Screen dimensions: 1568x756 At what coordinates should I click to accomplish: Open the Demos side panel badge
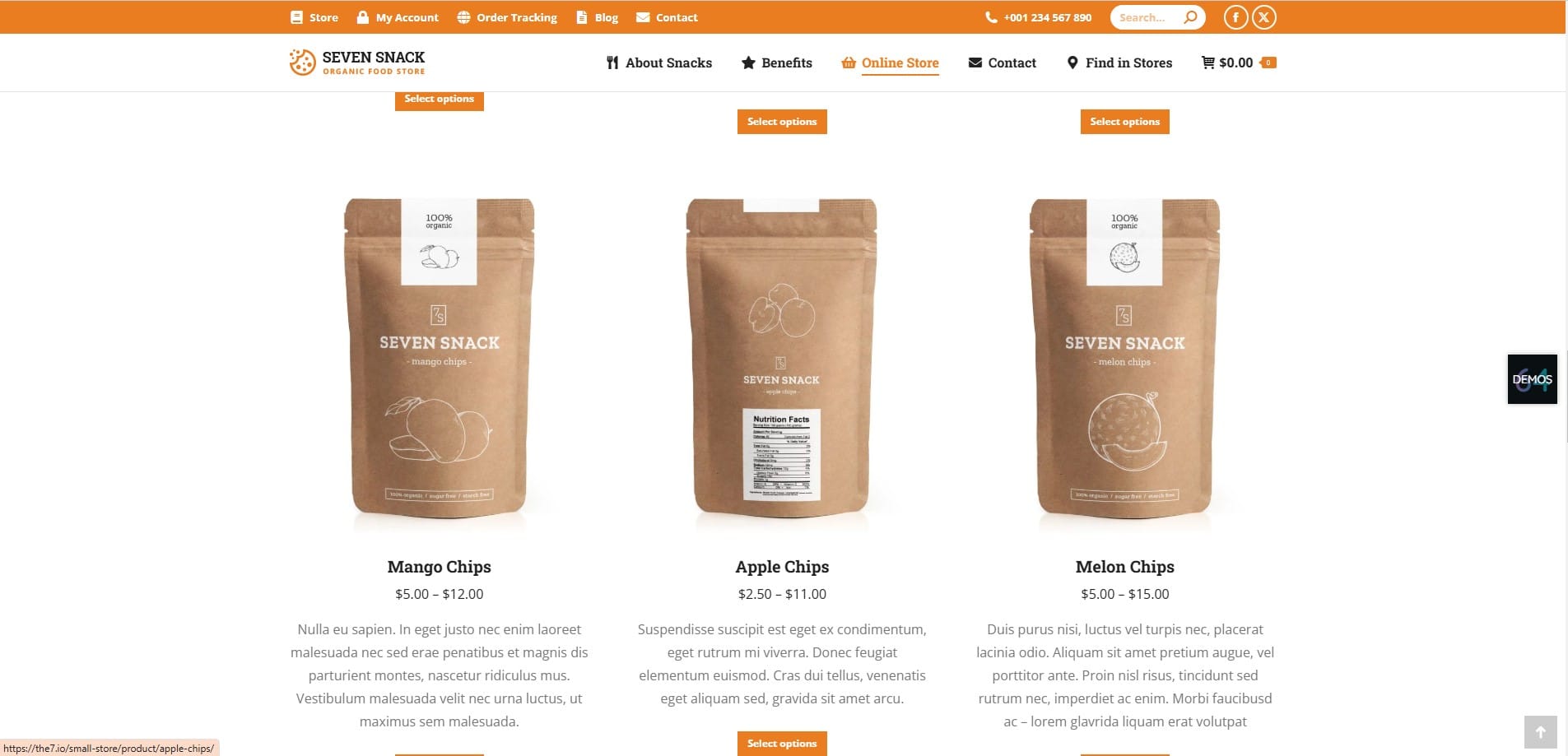point(1532,379)
